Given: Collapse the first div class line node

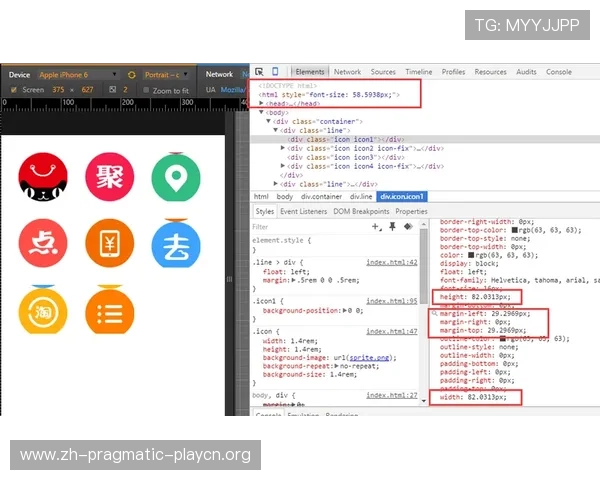Looking at the screenshot, I should tap(276, 130).
